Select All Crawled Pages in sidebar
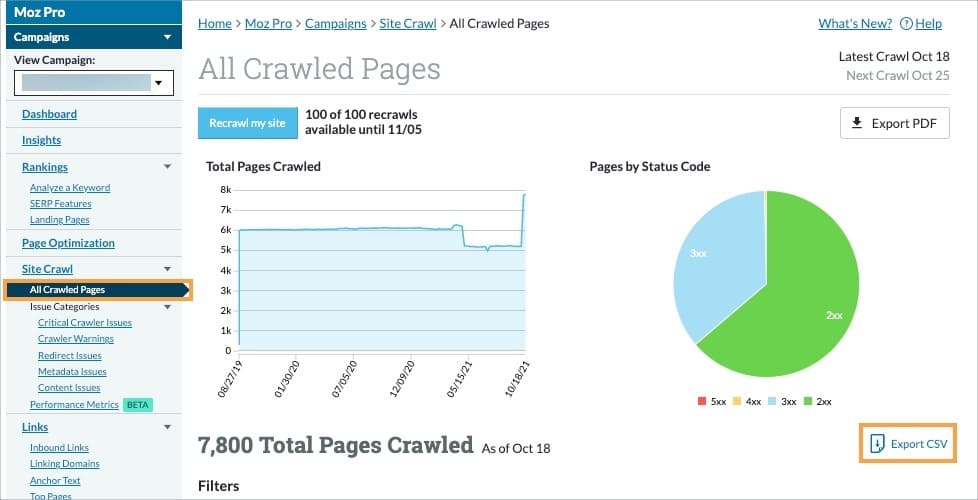 (x=68, y=290)
